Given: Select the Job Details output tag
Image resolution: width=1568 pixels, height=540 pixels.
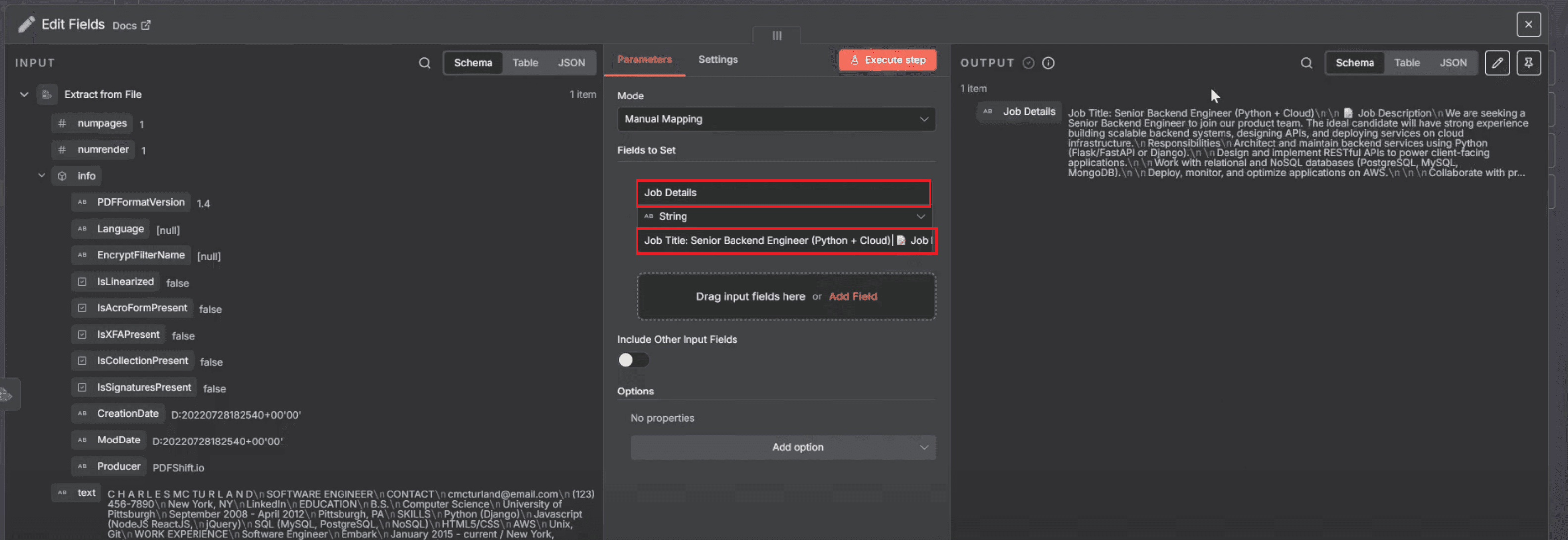Looking at the screenshot, I should pos(1019,111).
